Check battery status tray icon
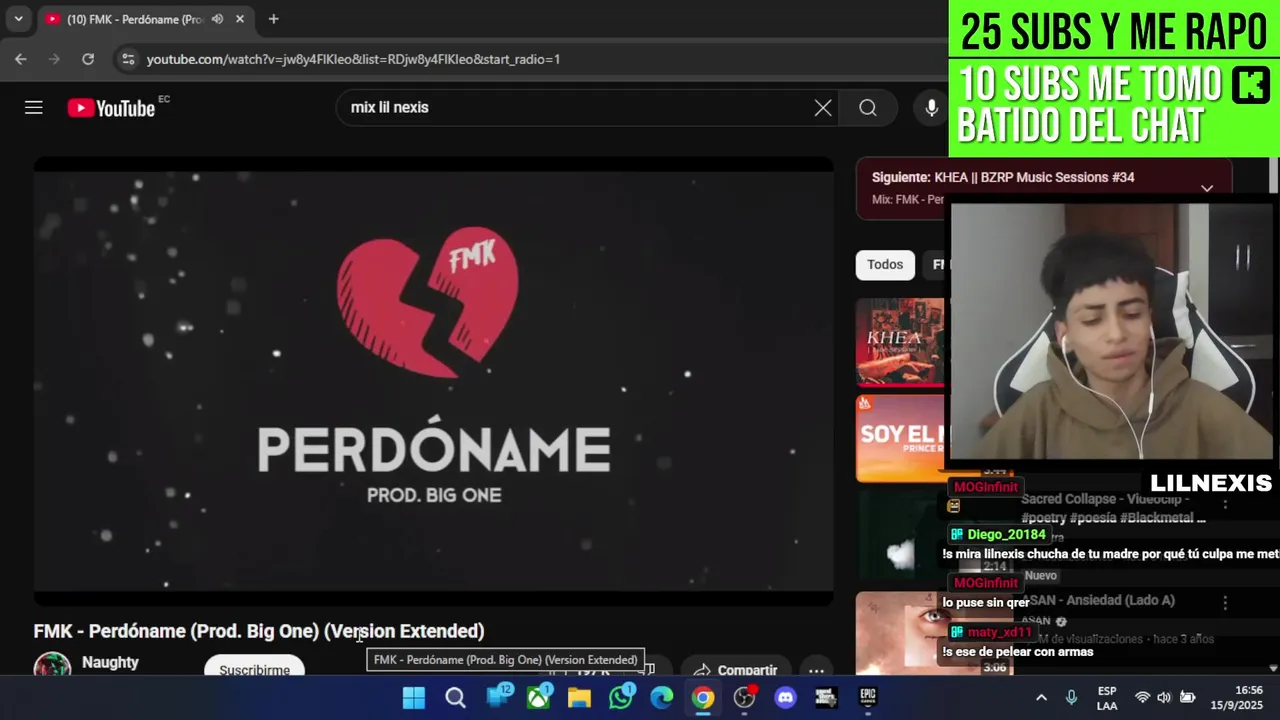The width and height of the screenshot is (1280, 720). tap(1188, 697)
